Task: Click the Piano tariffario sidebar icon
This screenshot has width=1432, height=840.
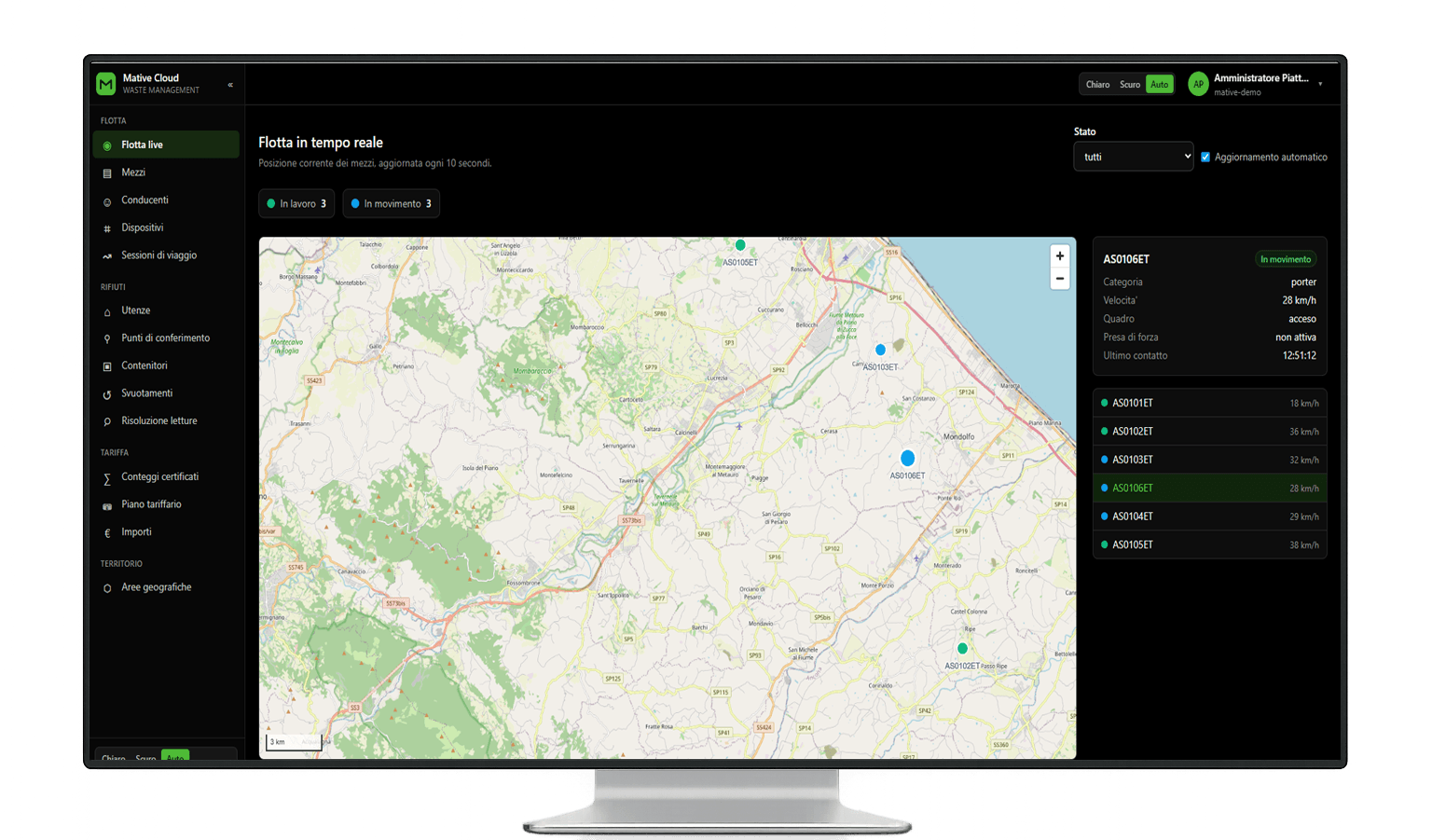Action: pos(107,505)
